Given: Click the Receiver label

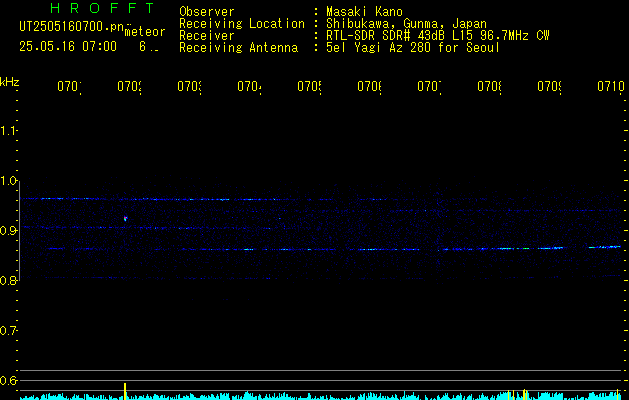Looking at the screenshot, I should (207, 36).
